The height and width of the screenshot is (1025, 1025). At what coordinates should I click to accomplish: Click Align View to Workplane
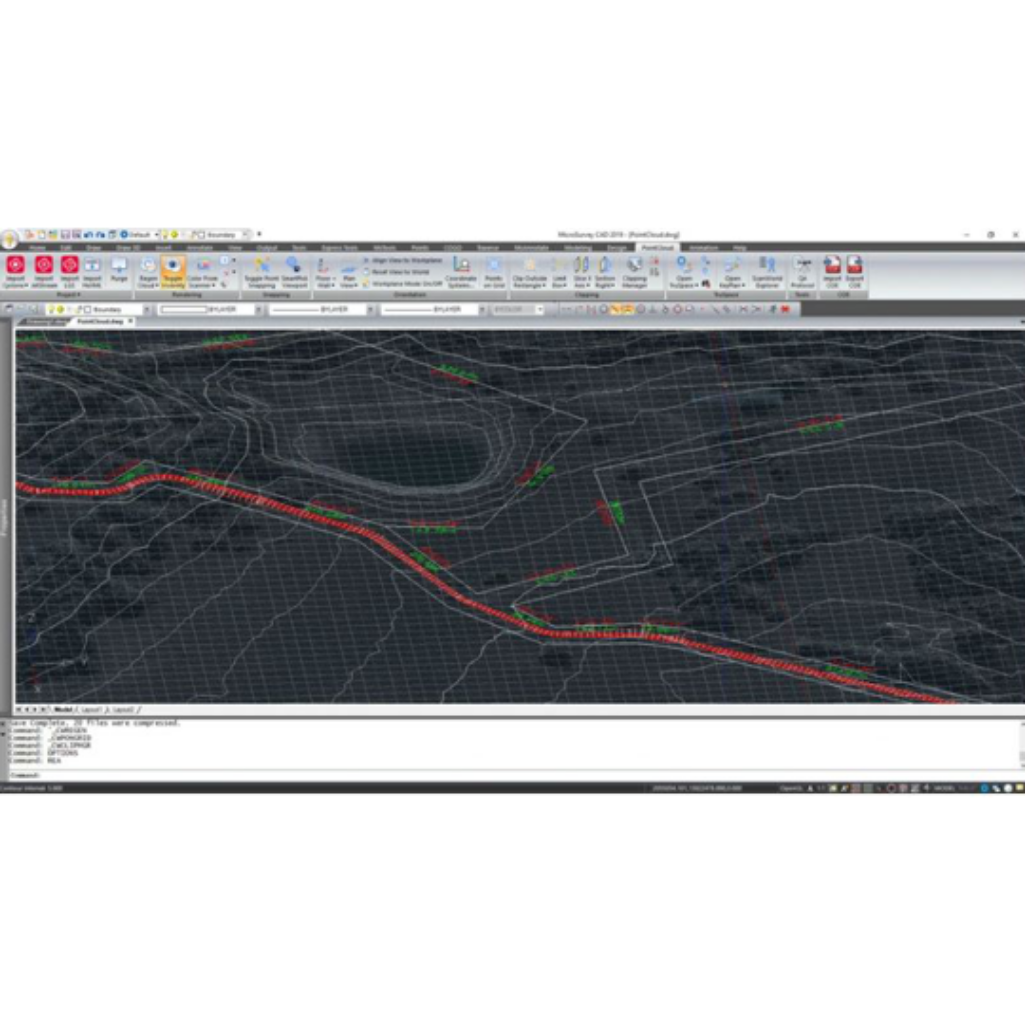tap(405, 260)
